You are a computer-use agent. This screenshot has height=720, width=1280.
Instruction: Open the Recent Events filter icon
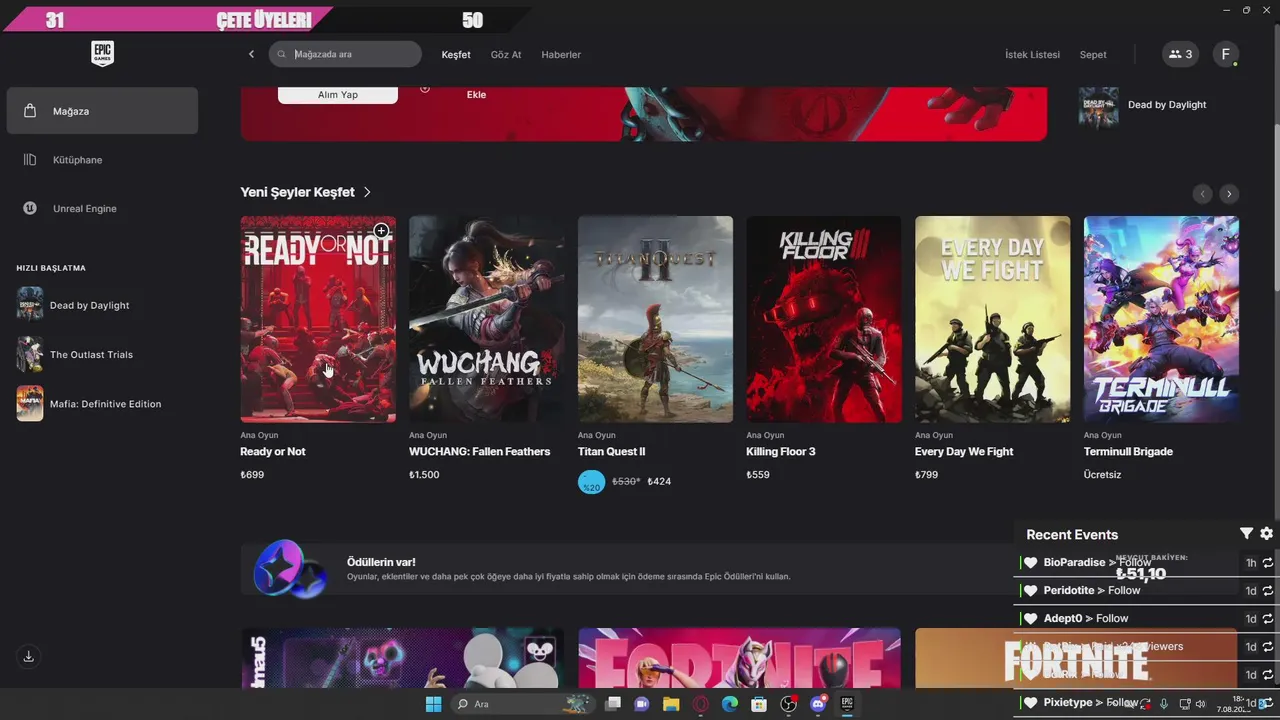pos(1246,534)
